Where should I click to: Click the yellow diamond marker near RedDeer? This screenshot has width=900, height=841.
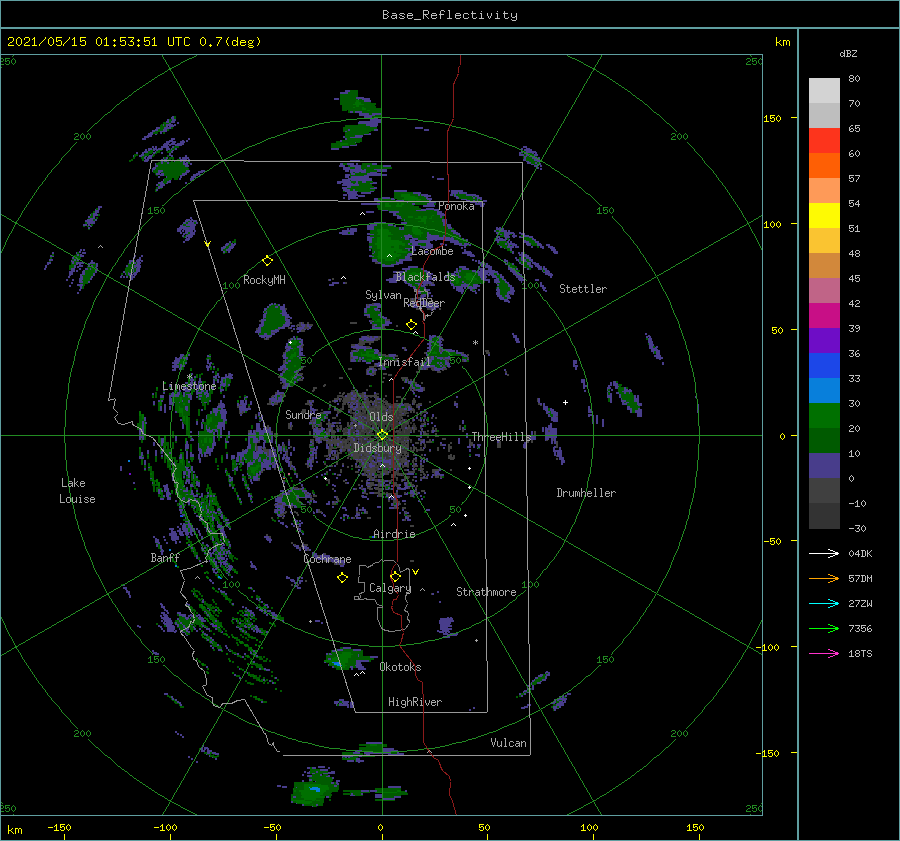[411, 325]
